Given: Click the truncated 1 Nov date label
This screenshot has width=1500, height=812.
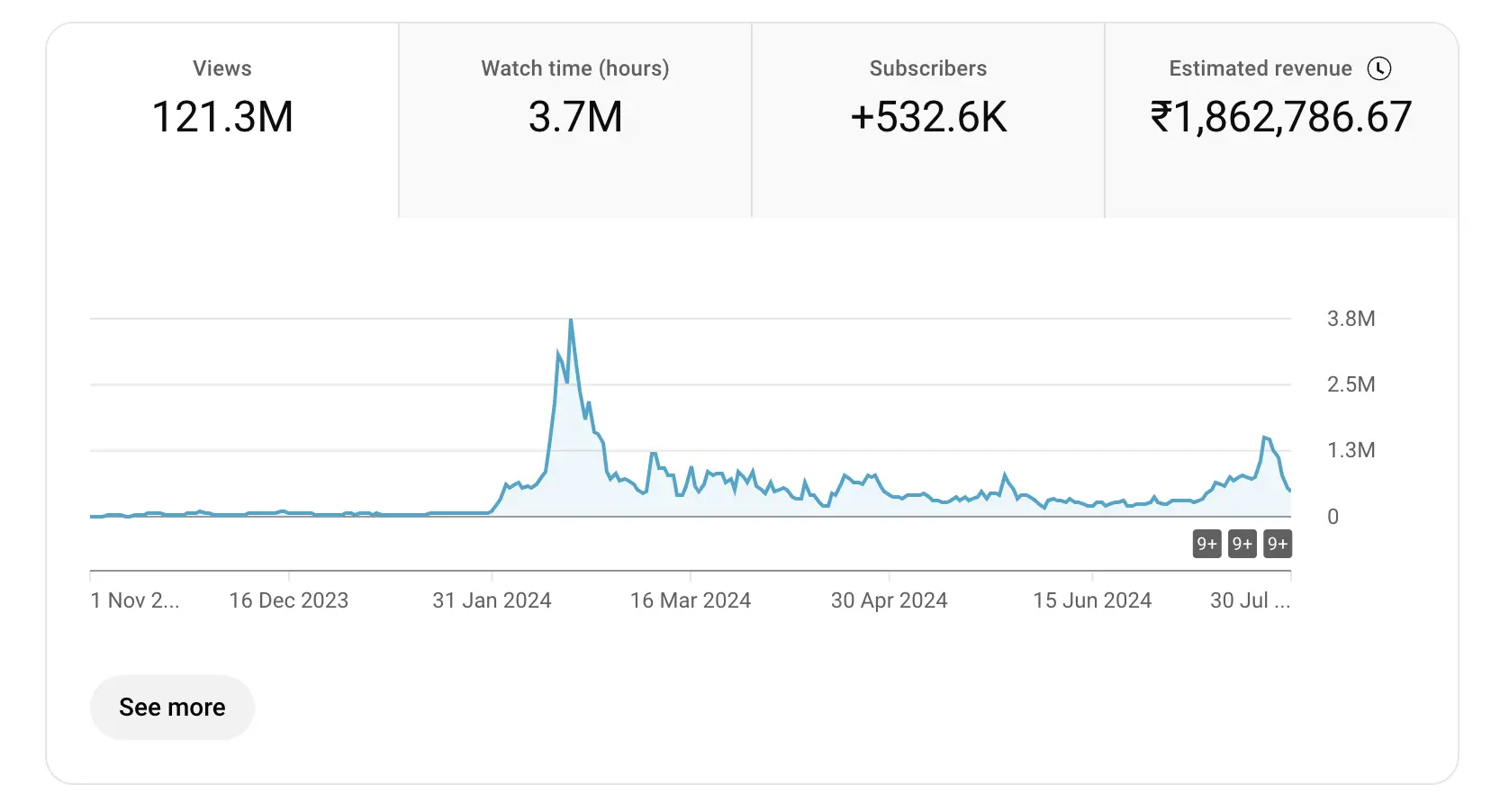Looking at the screenshot, I should pos(135,600).
